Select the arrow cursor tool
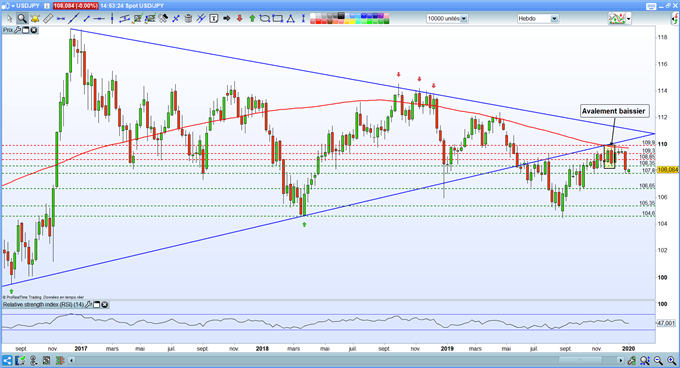680x368 pixels. (10, 19)
